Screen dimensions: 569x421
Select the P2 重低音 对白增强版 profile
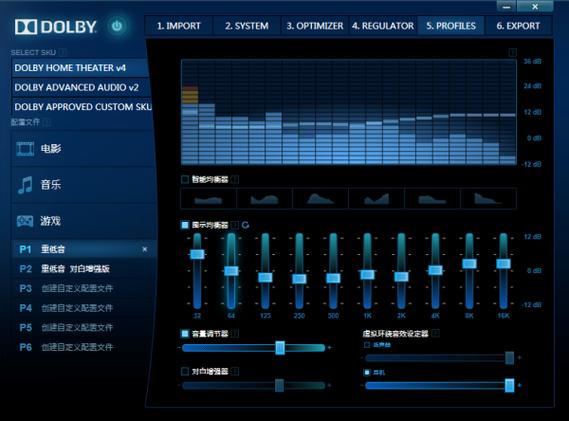pos(83,269)
